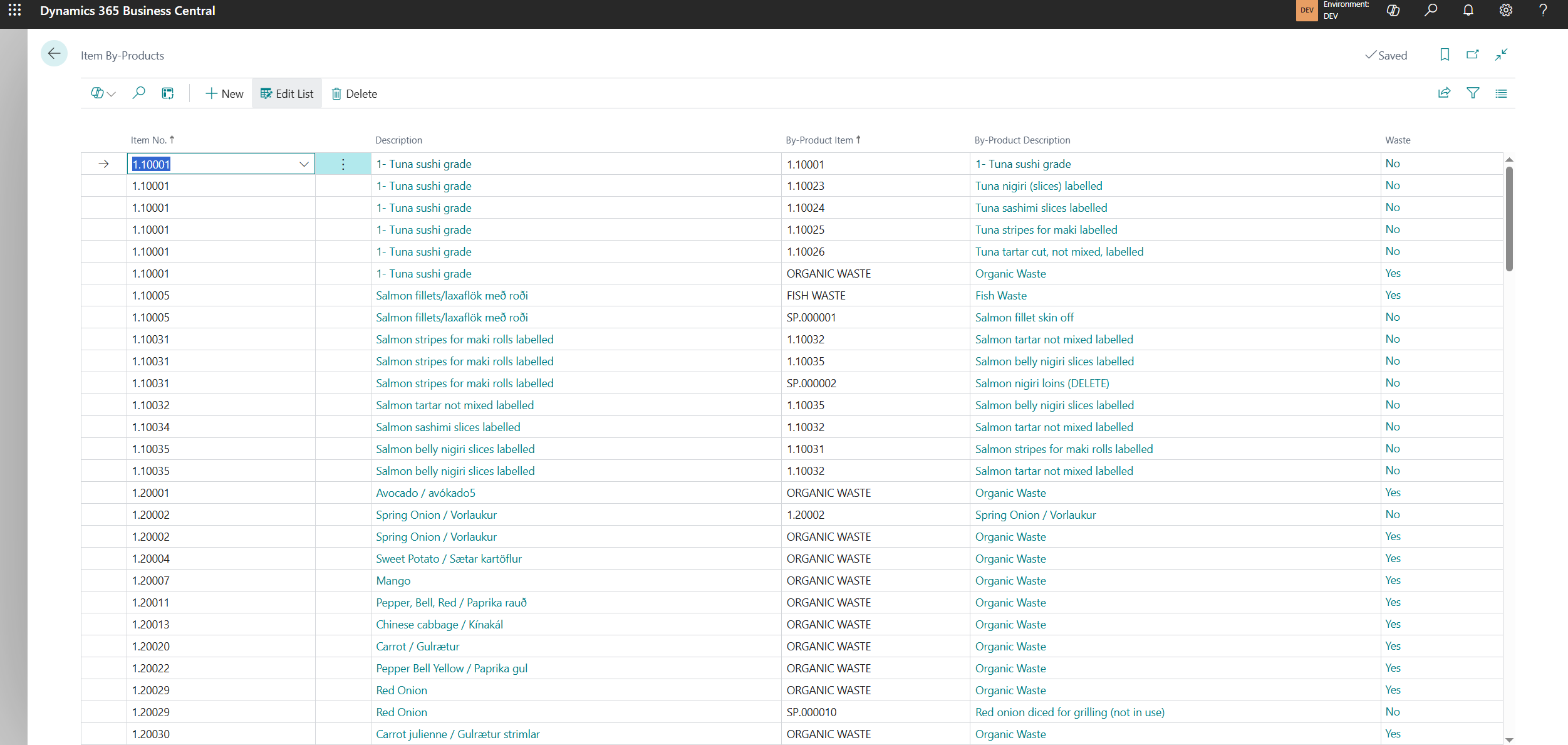This screenshot has width=1568, height=745.
Task: Expand the Item No. dropdown arrow
Action: [304, 164]
